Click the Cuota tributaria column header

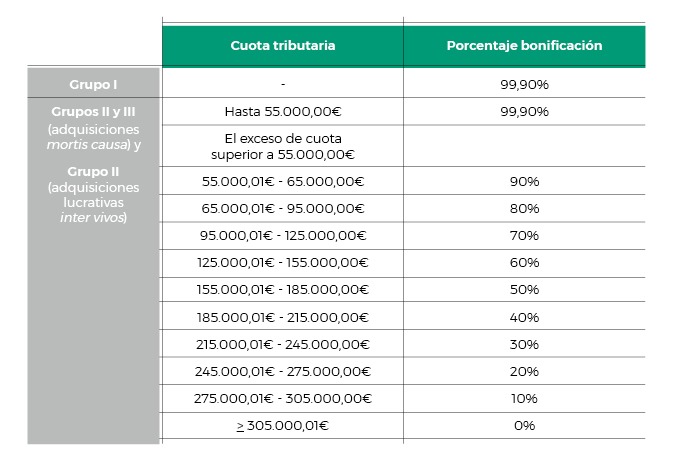click(282, 46)
